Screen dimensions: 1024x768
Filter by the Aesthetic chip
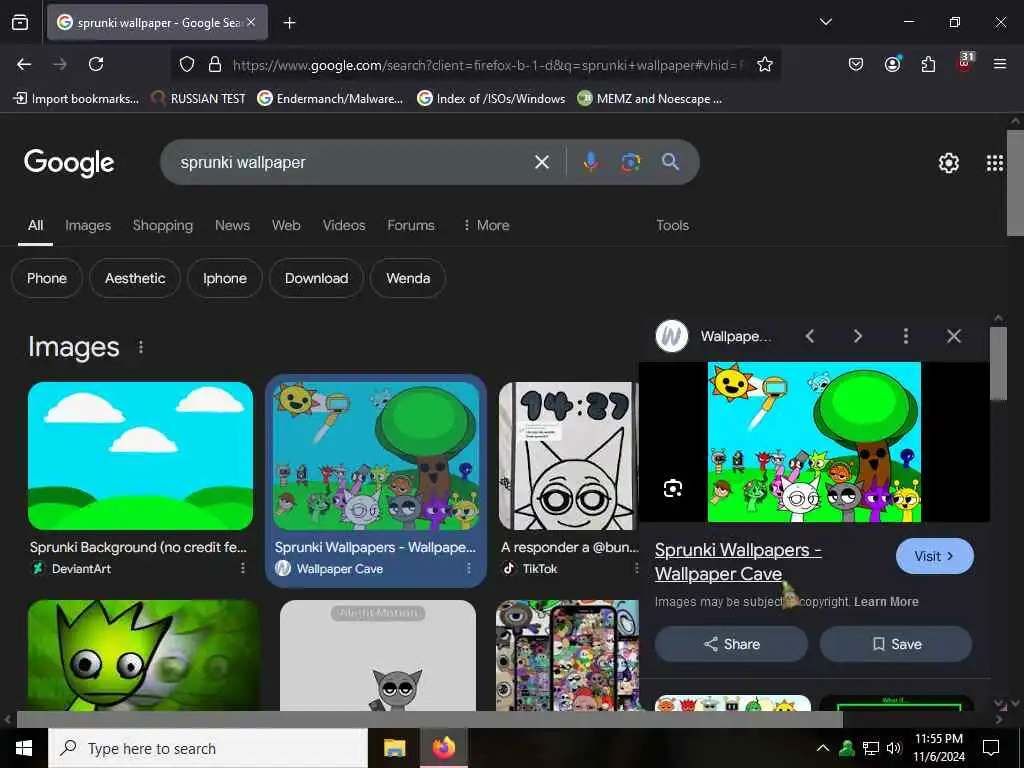[135, 278]
